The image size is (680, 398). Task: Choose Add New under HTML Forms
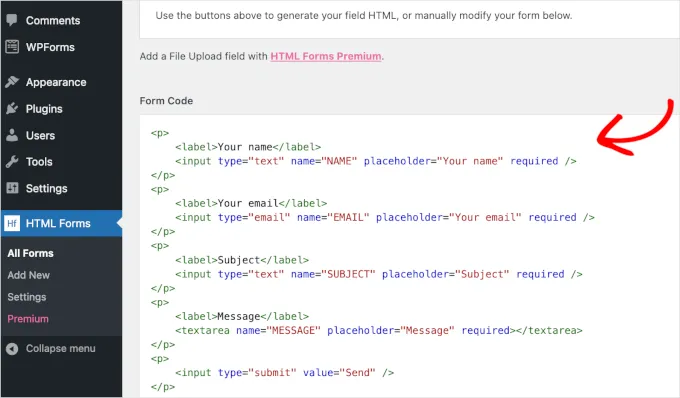point(29,275)
